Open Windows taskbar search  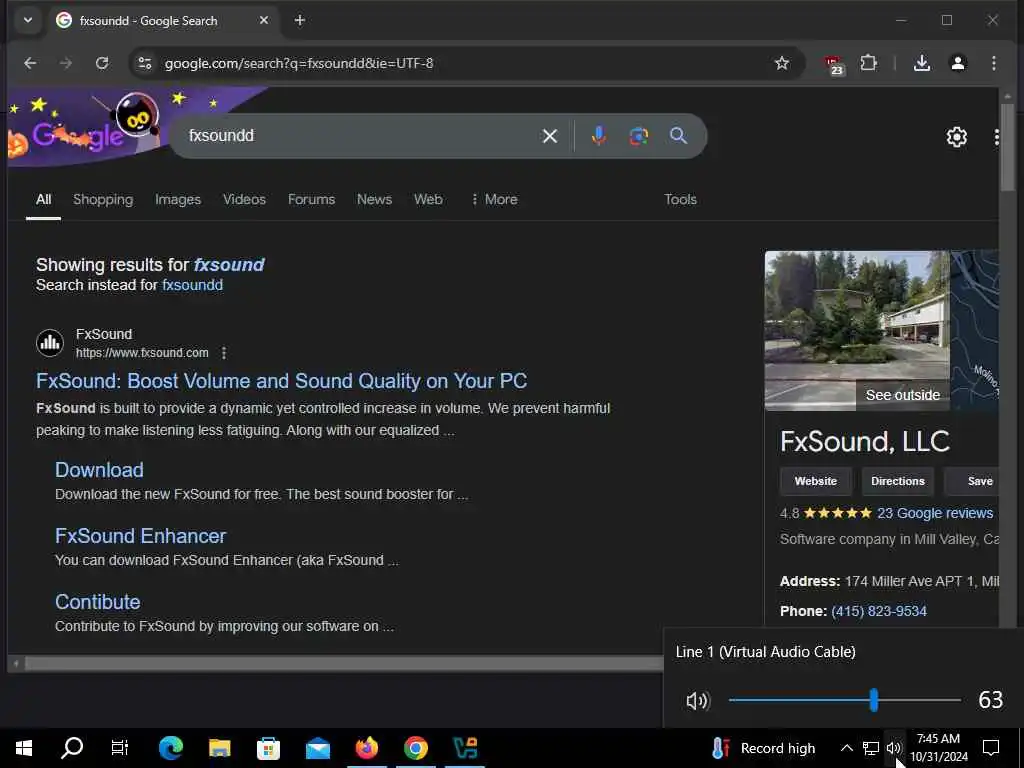pyautogui.click(x=72, y=748)
